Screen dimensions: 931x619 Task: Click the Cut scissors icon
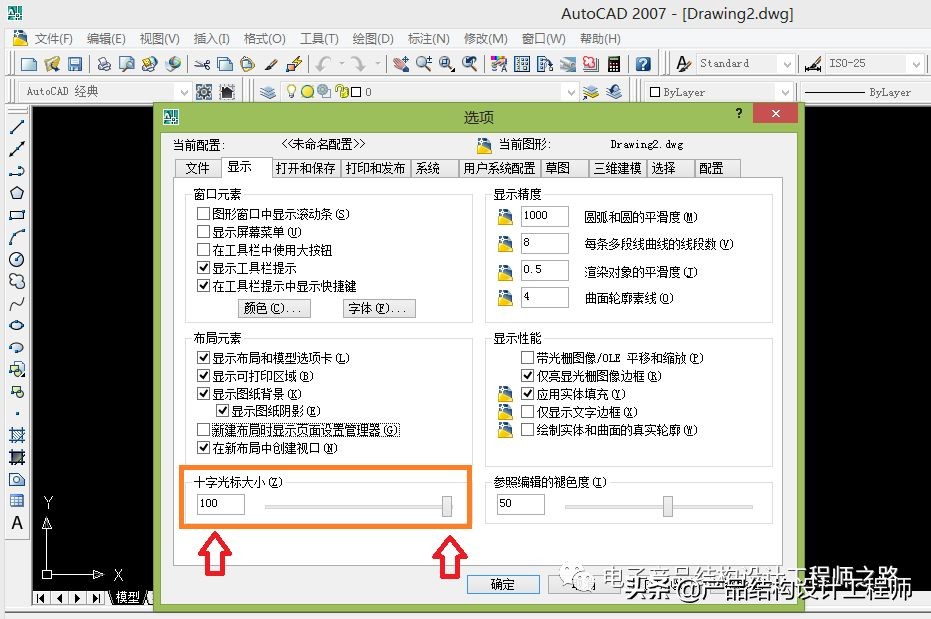[x=202, y=64]
